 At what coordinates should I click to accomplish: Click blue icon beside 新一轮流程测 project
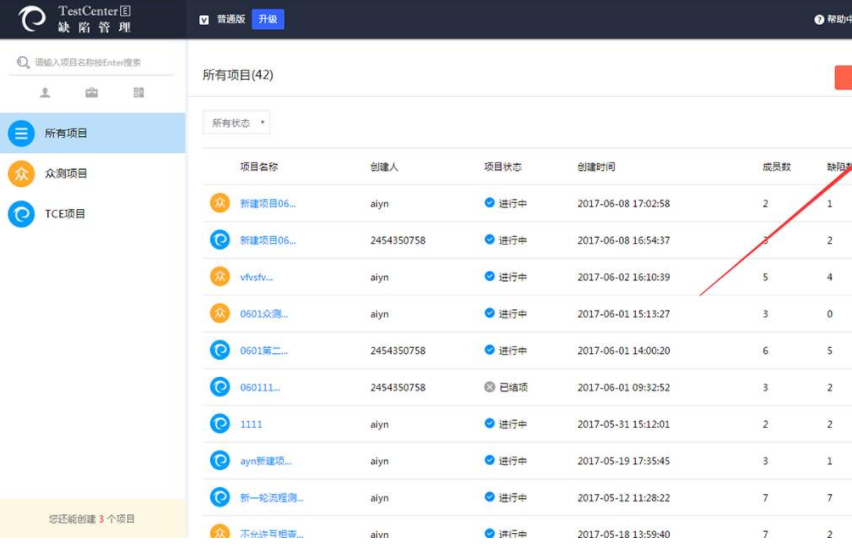coord(220,498)
